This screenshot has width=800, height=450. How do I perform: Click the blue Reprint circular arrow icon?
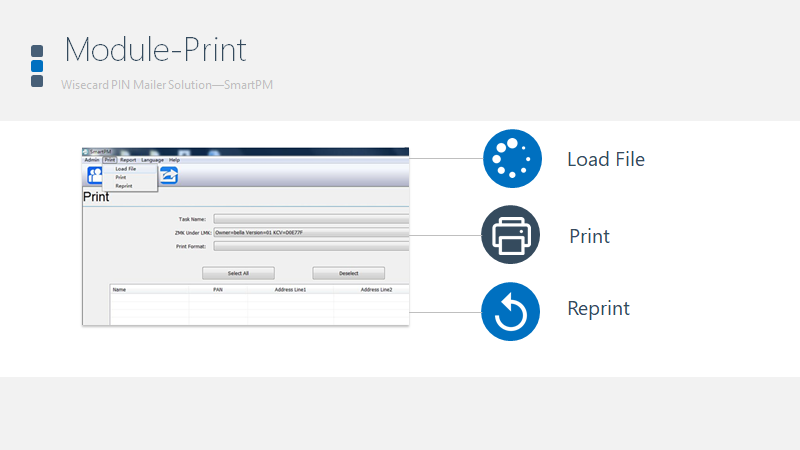(511, 311)
